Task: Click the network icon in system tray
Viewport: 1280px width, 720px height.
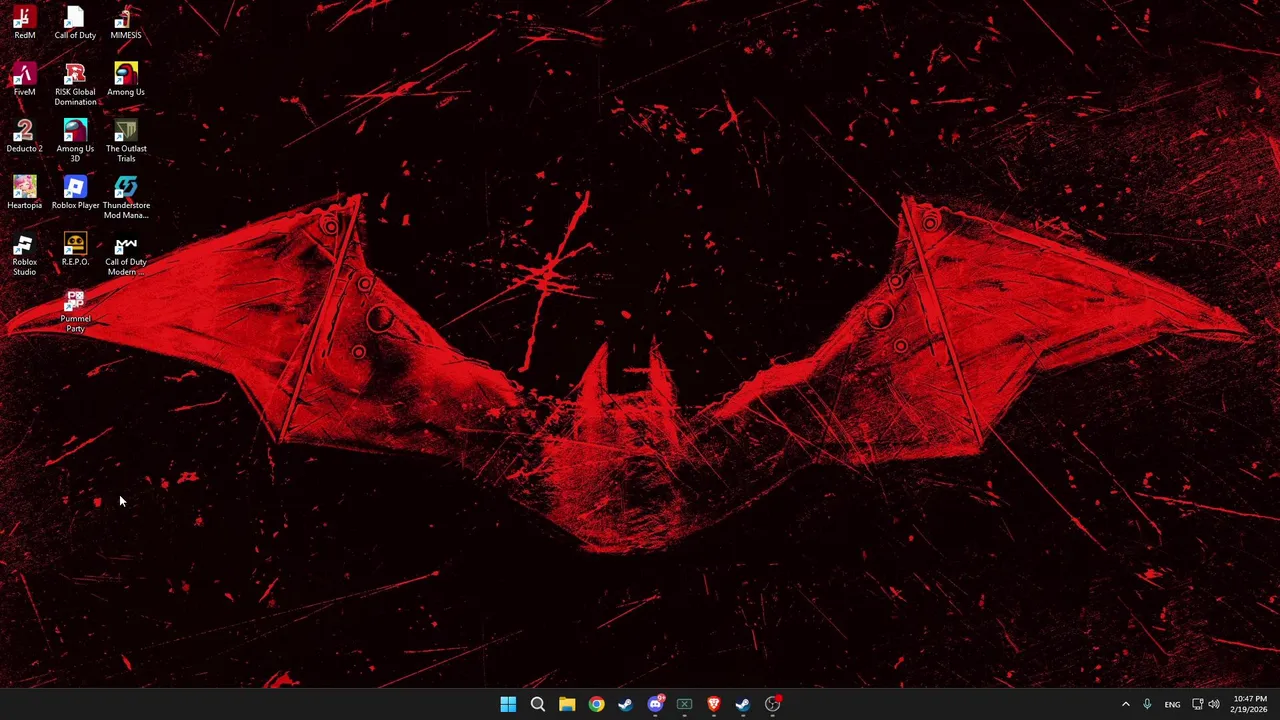Action: 1197,704
